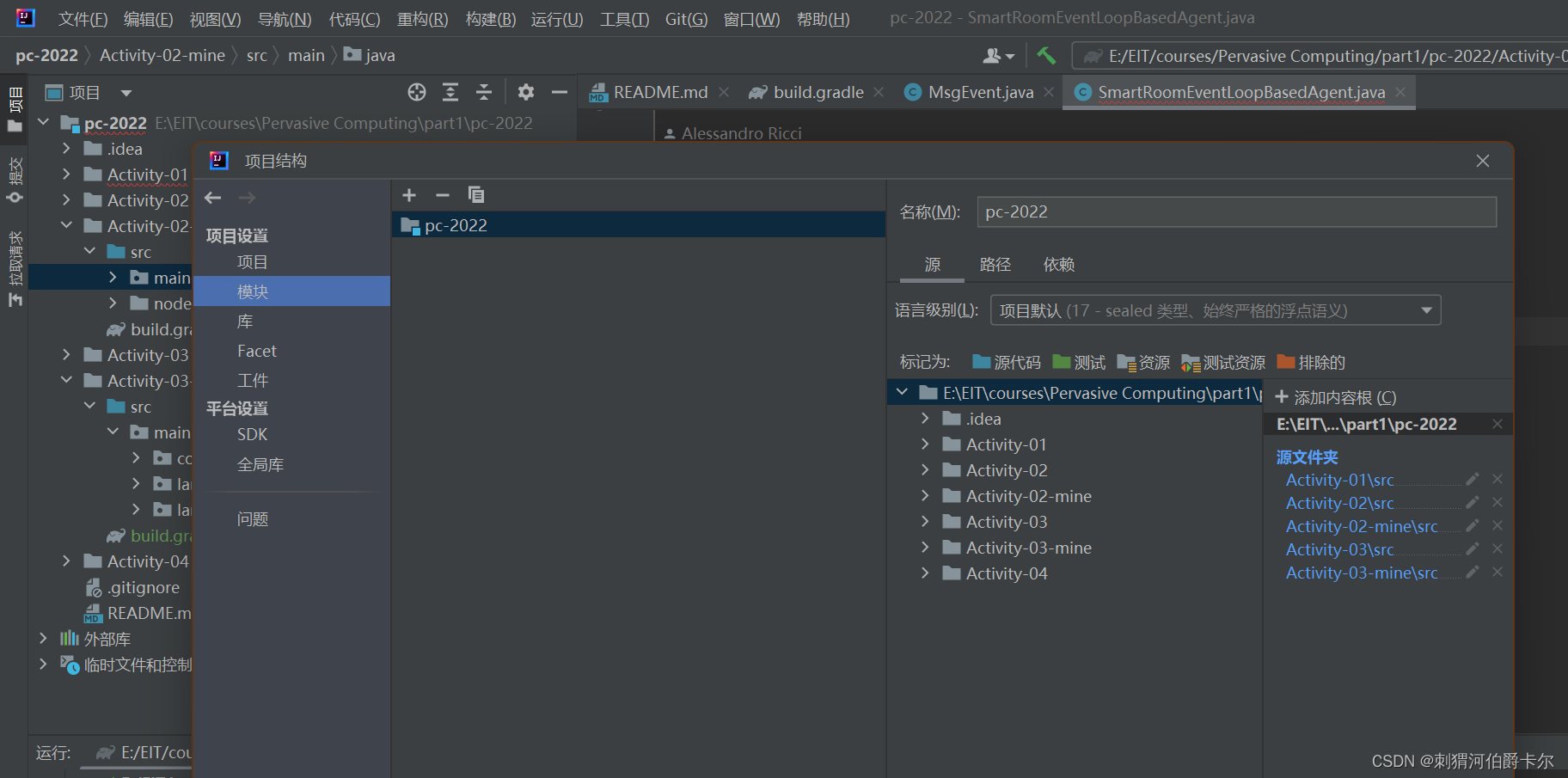Expand Activity-02-mine in dialog content tree
The width and height of the screenshot is (1568, 778).
pyautogui.click(x=925, y=496)
